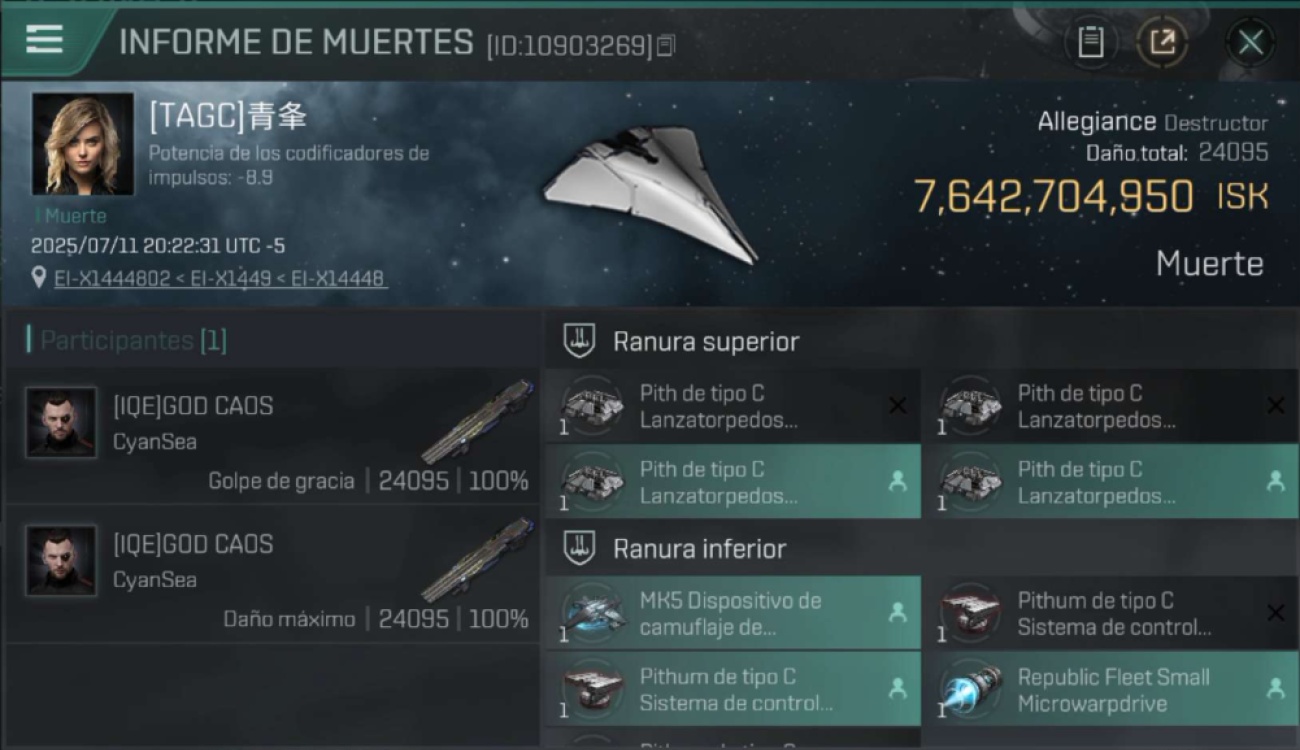This screenshot has height=750, width=1300.
Task: Select first destroyed Pith Lanzatorpedos module
Action: click(733, 406)
